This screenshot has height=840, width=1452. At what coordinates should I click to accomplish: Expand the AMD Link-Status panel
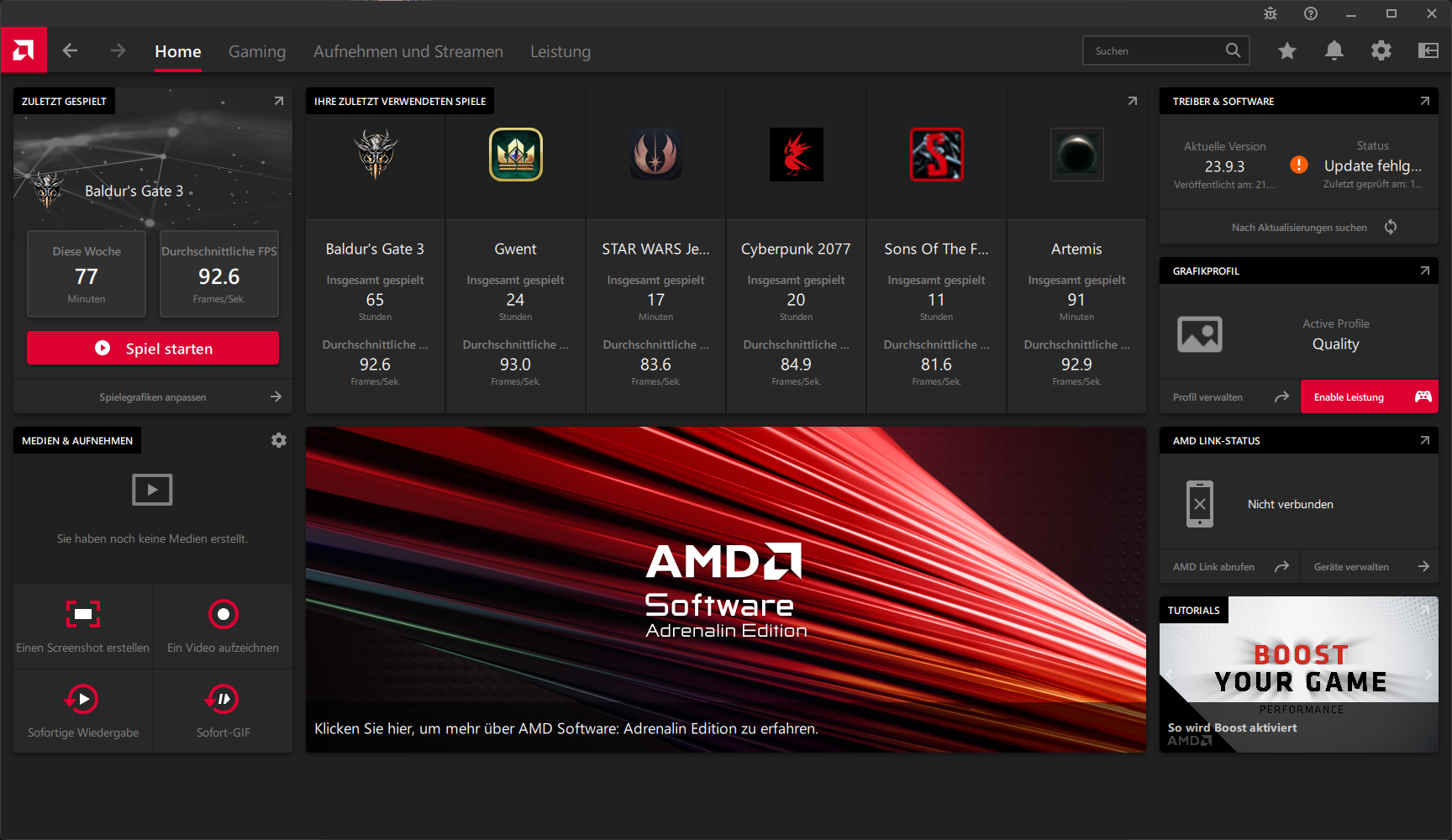(x=1424, y=440)
